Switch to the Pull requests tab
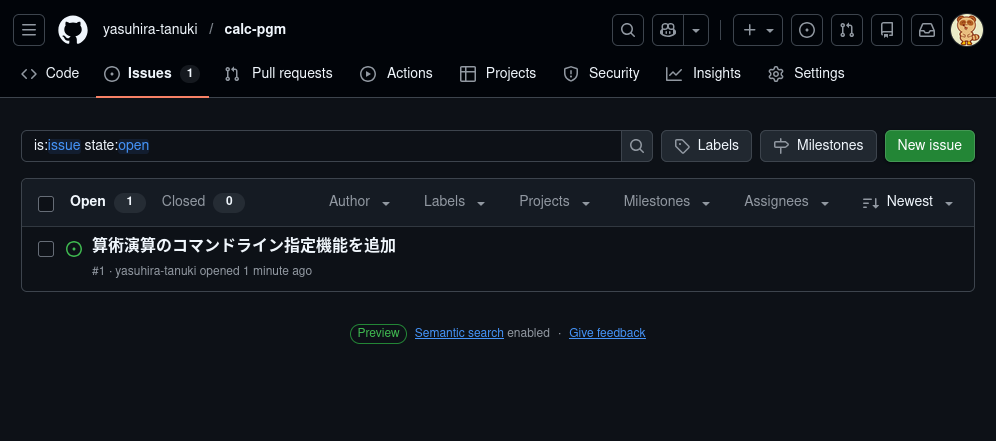Screen dimensions: 996x441 [279, 73]
